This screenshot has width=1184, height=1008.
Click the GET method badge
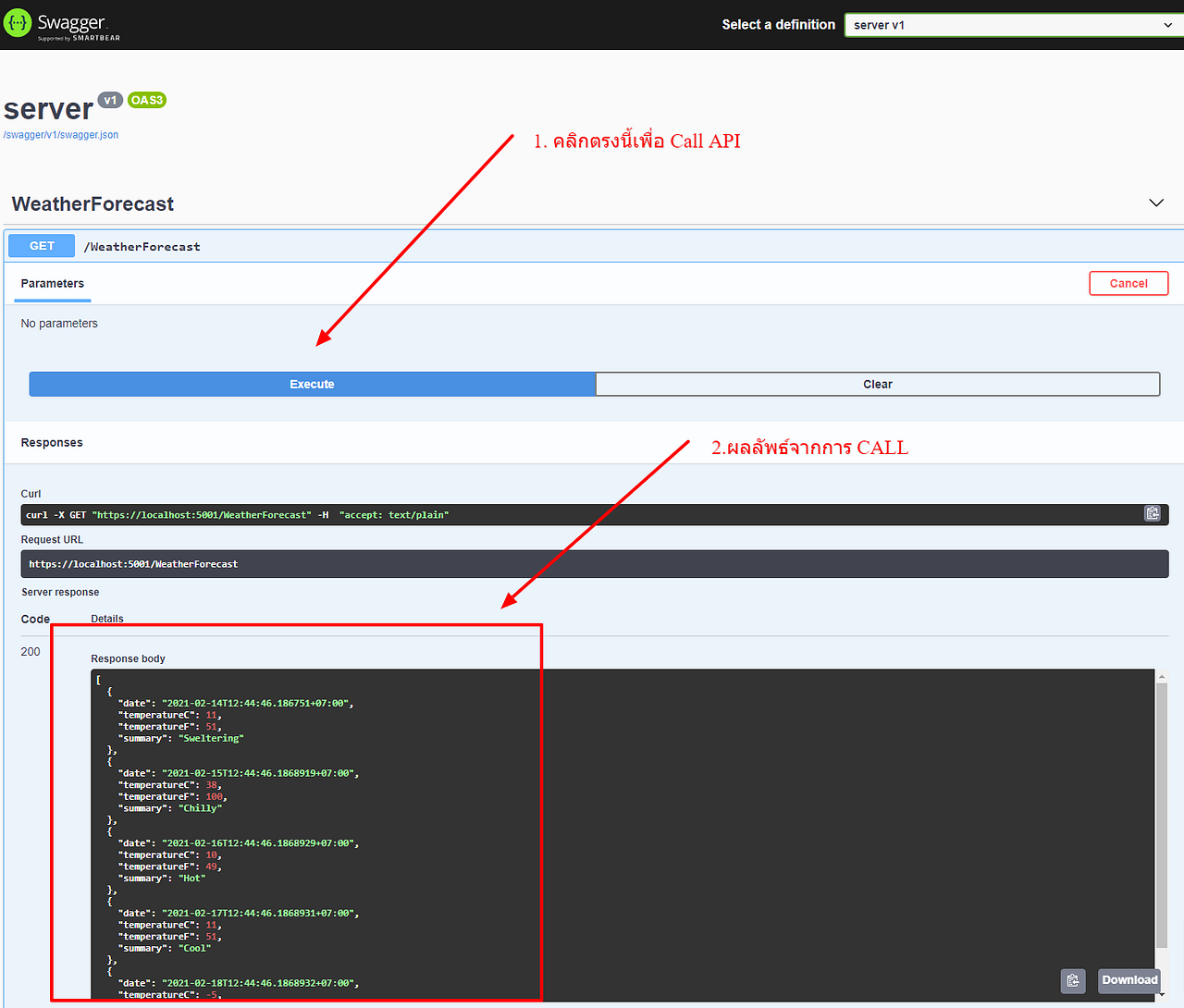(41, 245)
